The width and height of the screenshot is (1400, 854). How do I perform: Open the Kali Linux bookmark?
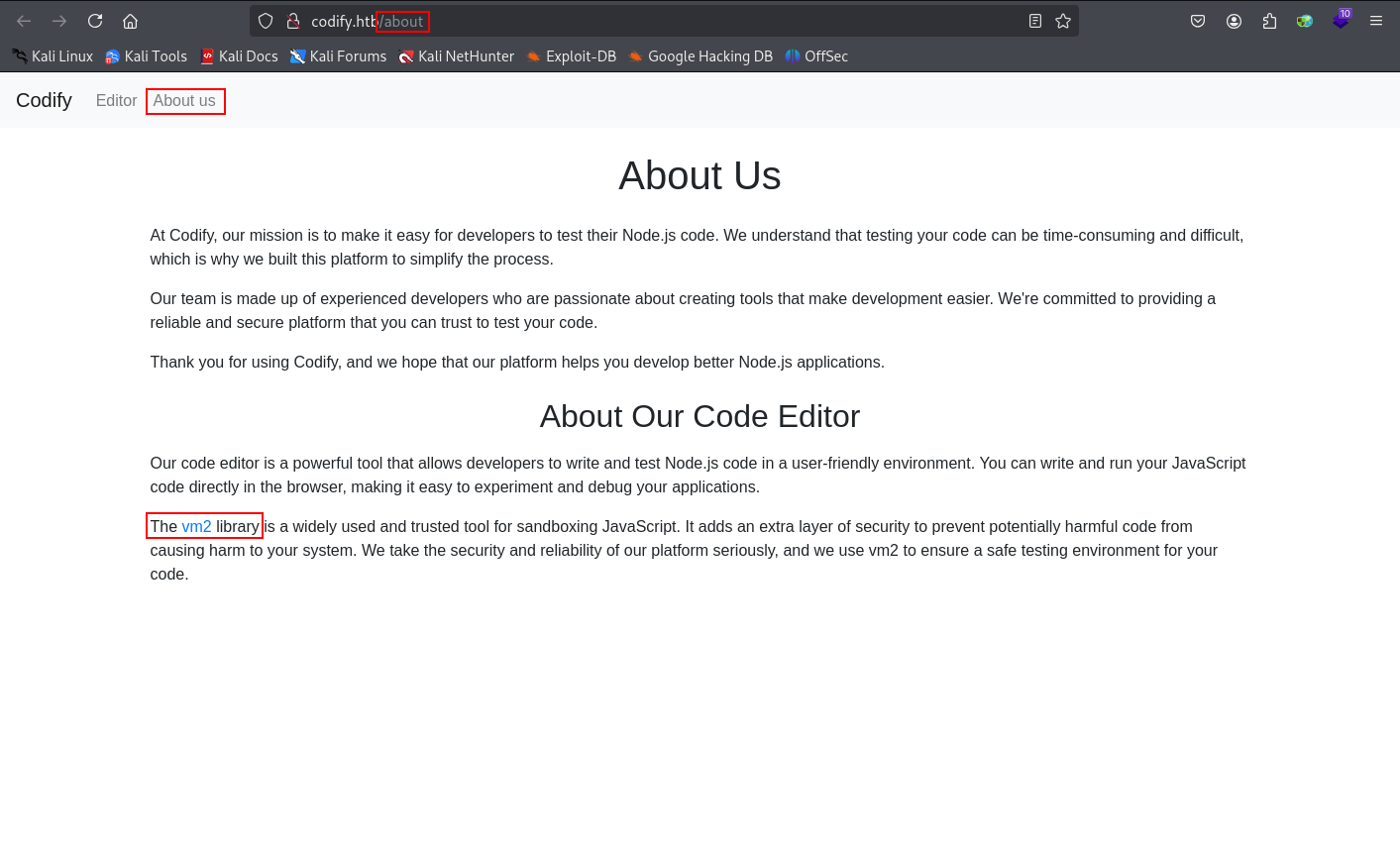(x=53, y=56)
